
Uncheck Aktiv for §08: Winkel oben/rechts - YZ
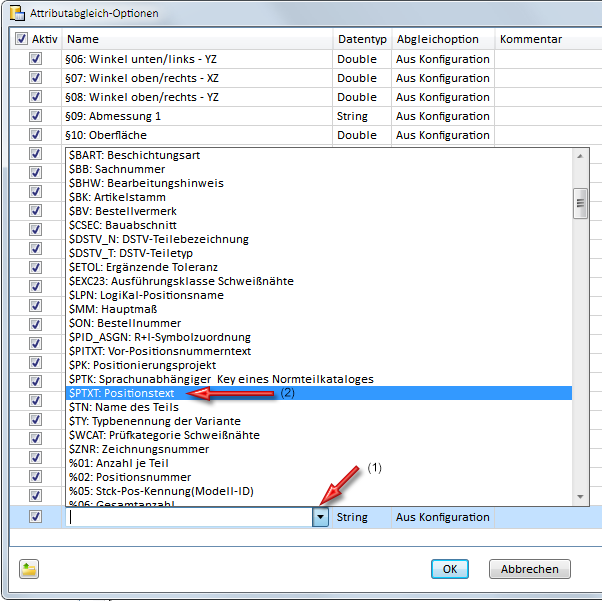point(35,97)
